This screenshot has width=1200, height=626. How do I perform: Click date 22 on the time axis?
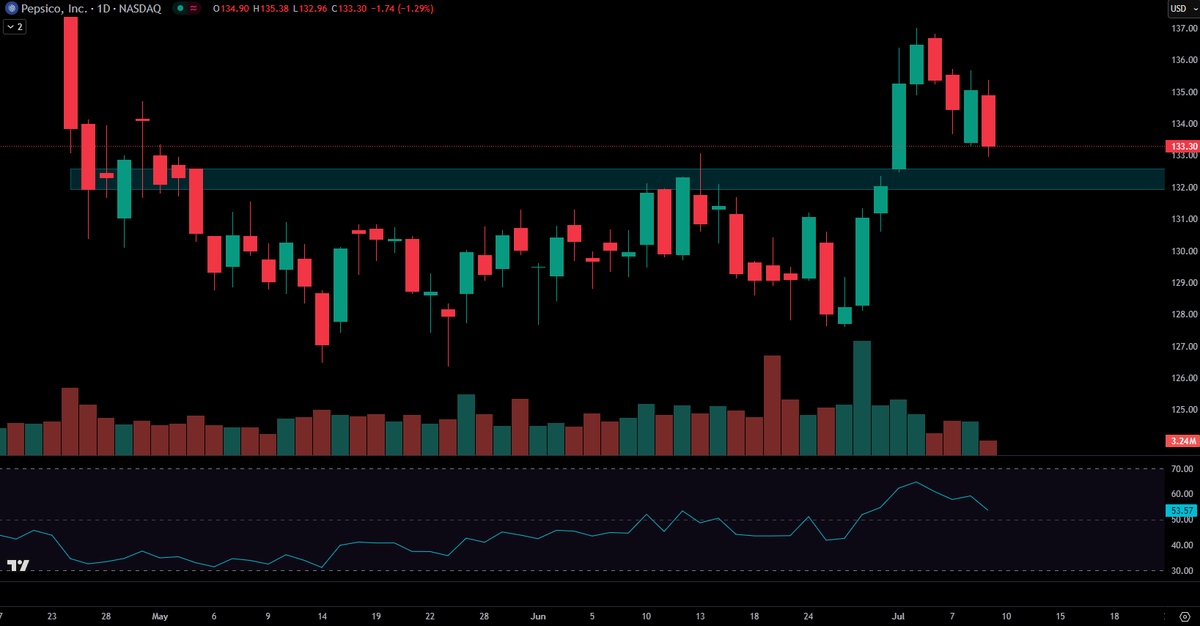coord(430,616)
